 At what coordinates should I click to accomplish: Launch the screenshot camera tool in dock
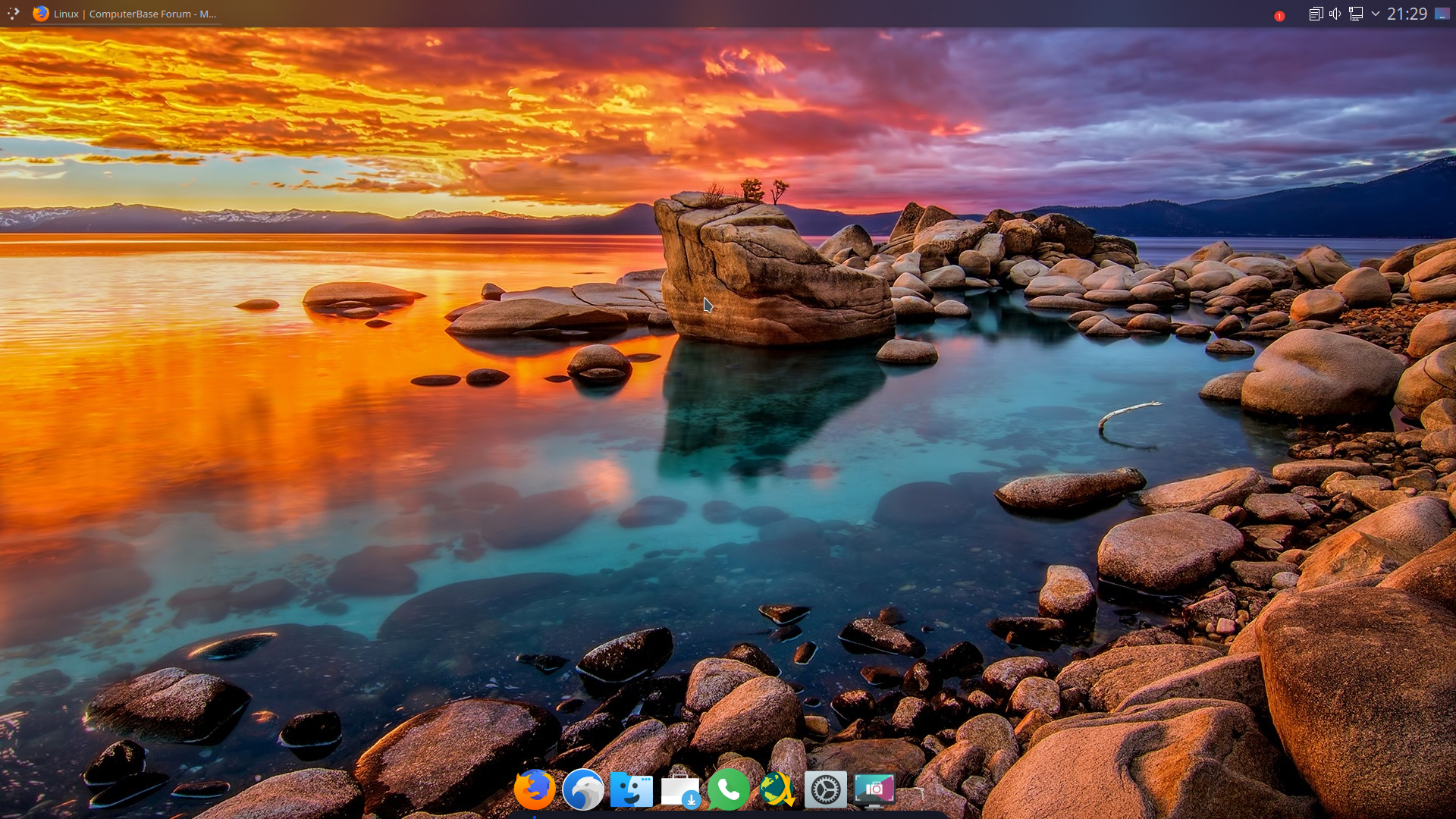(874, 789)
